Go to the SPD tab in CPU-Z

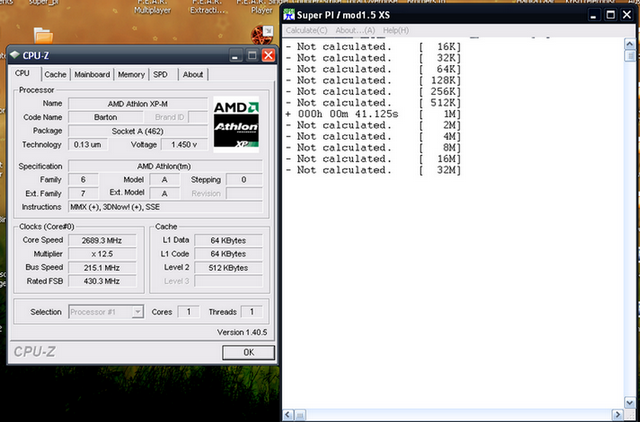(160, 74)
